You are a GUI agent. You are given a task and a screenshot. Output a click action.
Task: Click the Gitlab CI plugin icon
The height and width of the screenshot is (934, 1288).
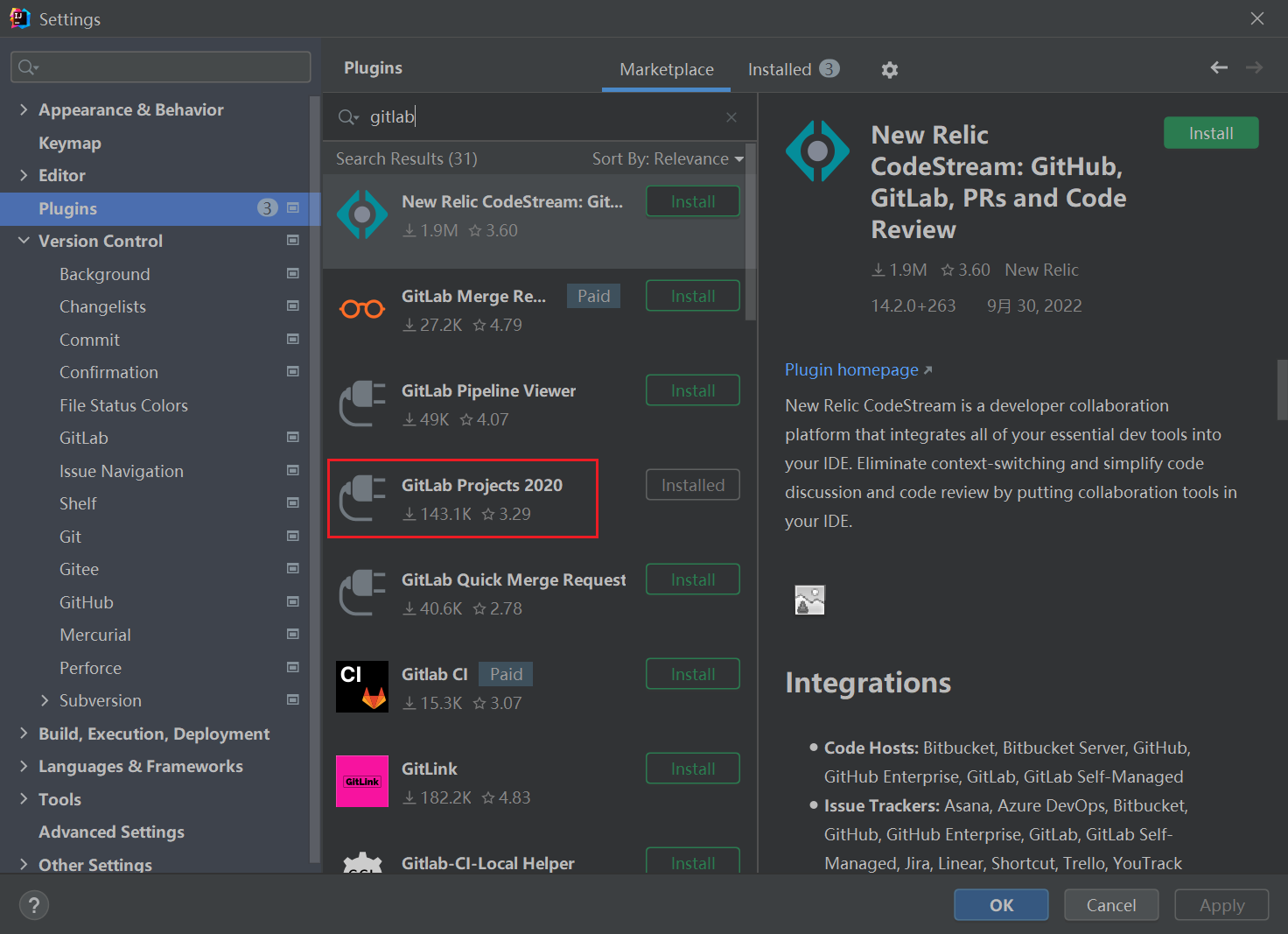point(362,686)
